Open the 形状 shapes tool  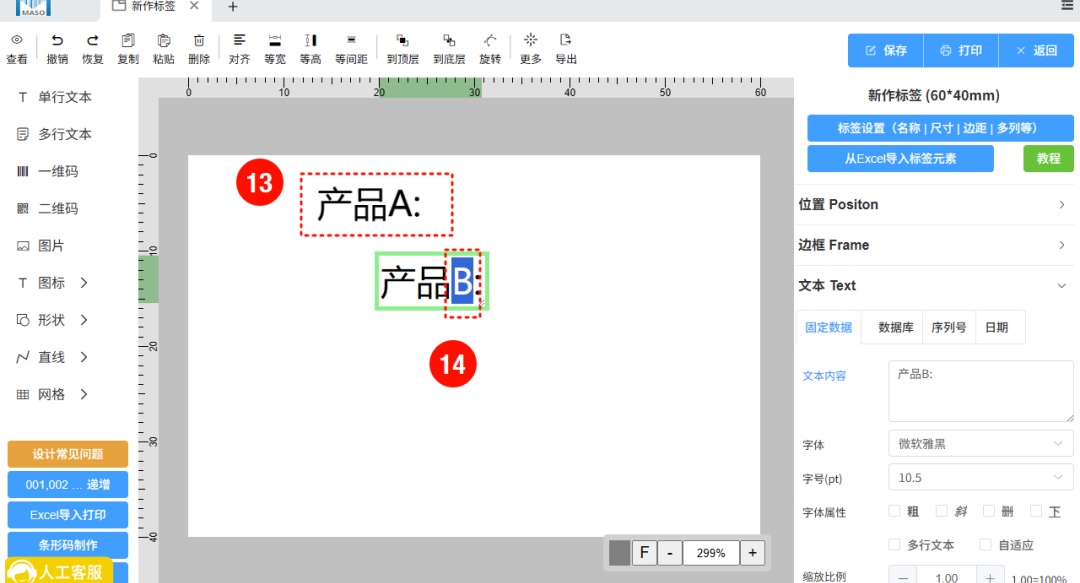[x=41, y=320]
